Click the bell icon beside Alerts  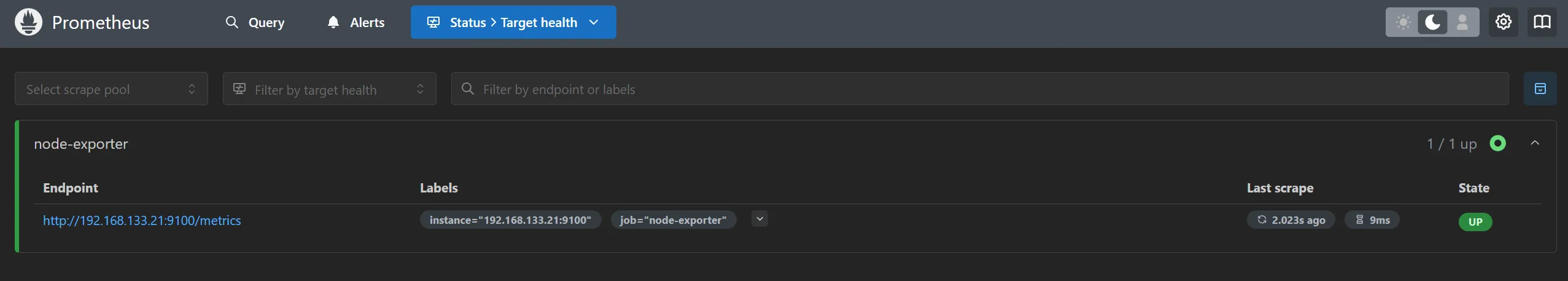[x=333, y=23]
